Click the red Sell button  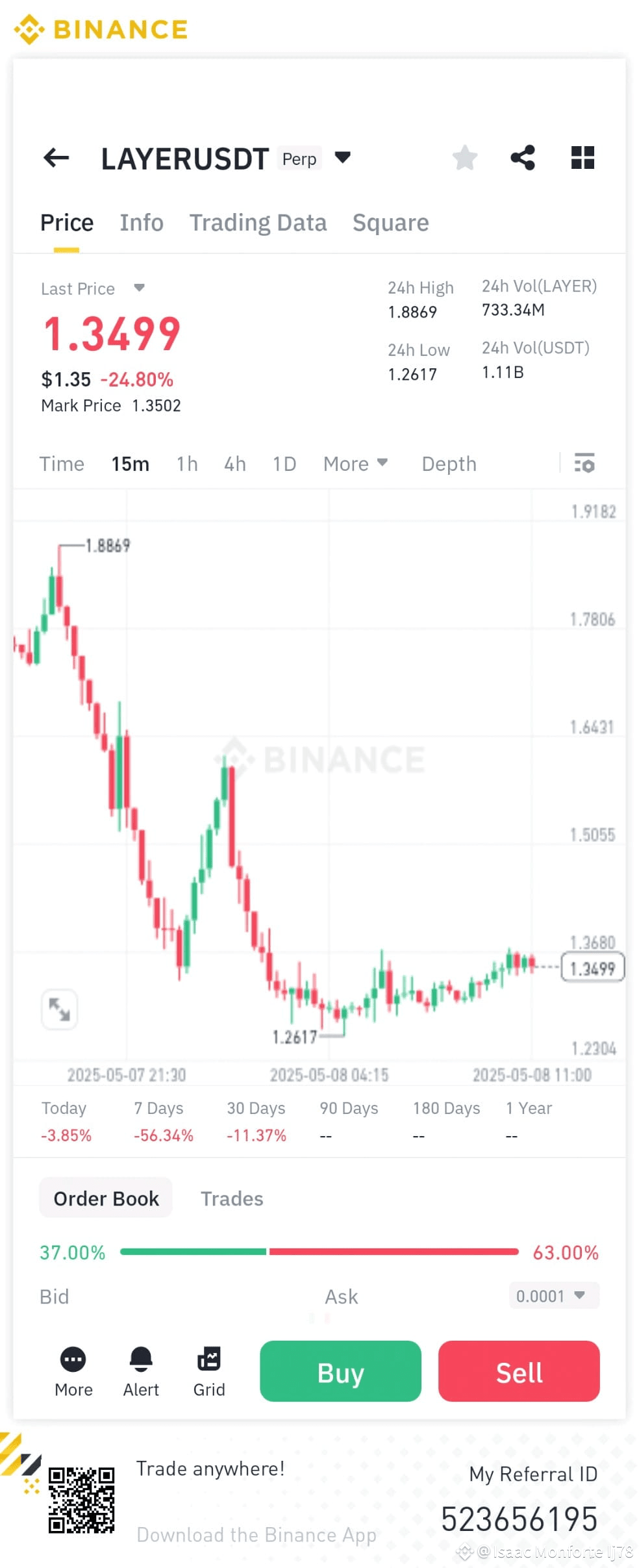pyautogui.click(x=519, y=1371)
